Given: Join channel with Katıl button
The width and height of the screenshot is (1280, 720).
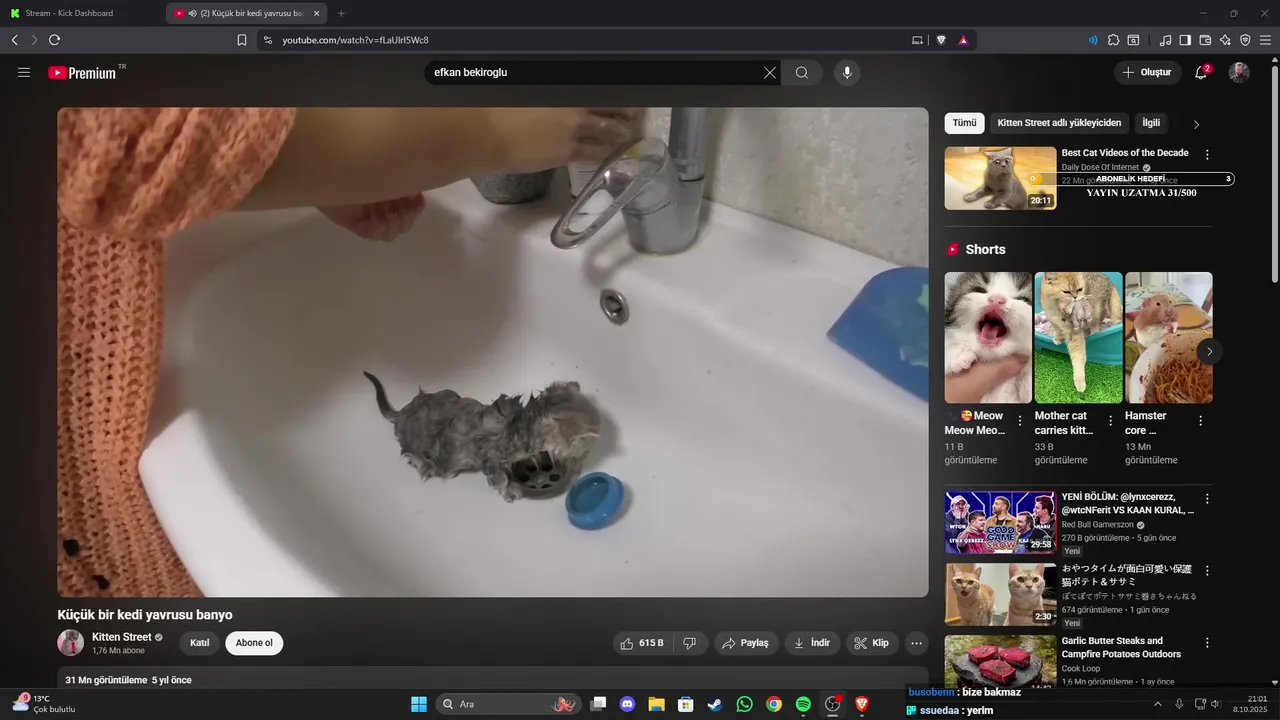Looking at the screenshot, I should point(200,643).
